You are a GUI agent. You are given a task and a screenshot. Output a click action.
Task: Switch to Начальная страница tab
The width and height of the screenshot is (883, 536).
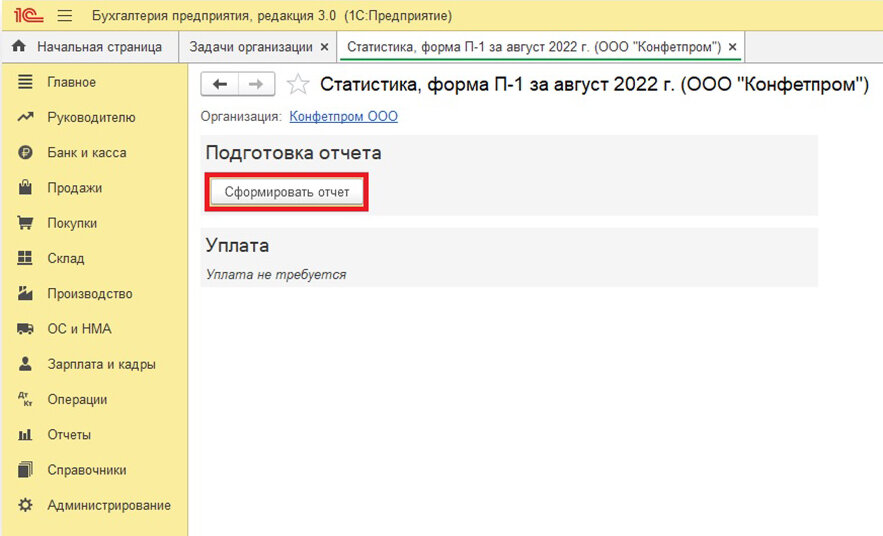tap(90, 47)
